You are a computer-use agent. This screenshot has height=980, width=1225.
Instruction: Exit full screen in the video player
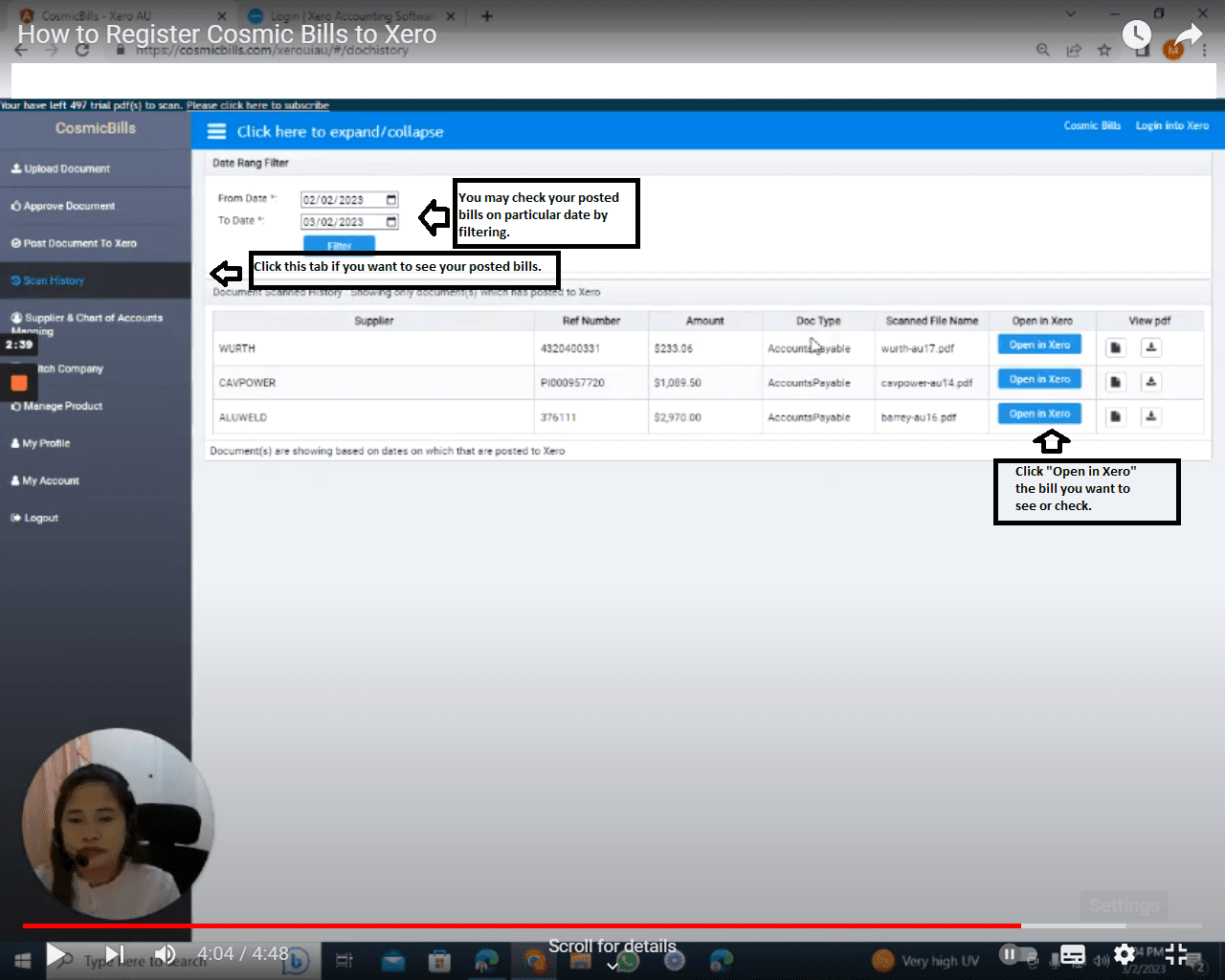pyautogui.click(x=1176, y=954)
